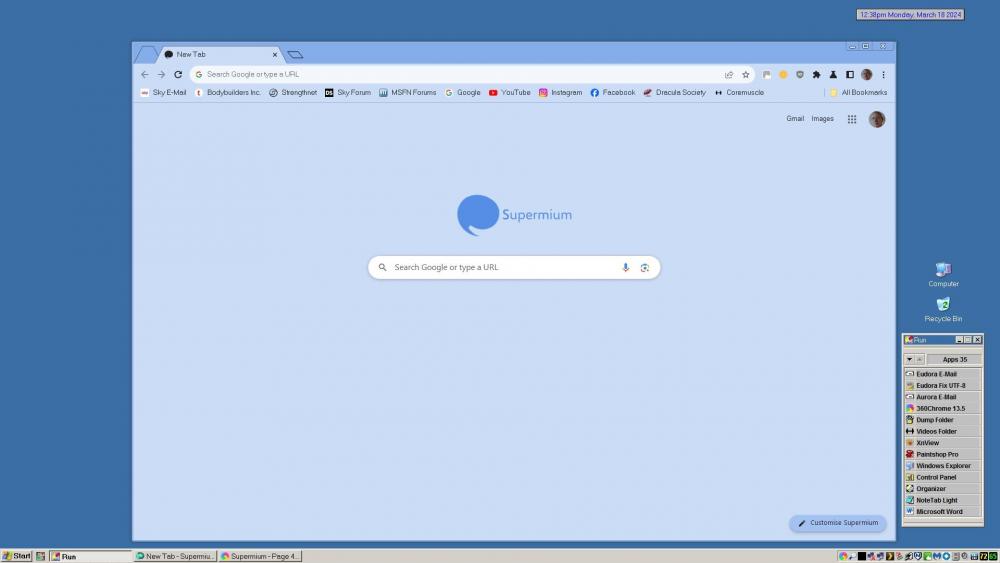Image resolution: width=1000 pixels, height=563 pixels.
Task: Start voice search with the microphone icon
Action: (626, 268)
